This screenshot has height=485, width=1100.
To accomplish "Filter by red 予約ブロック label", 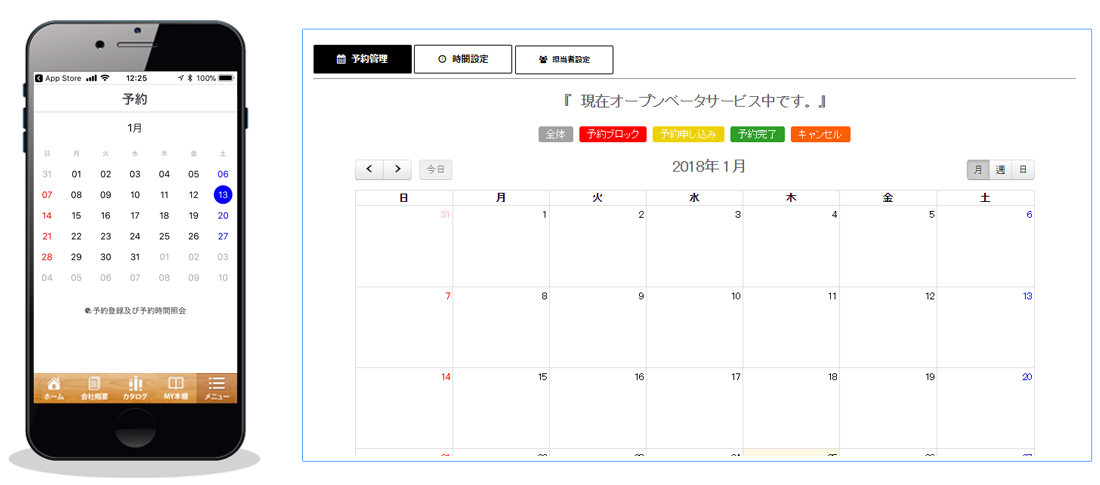I will (612, 134).
